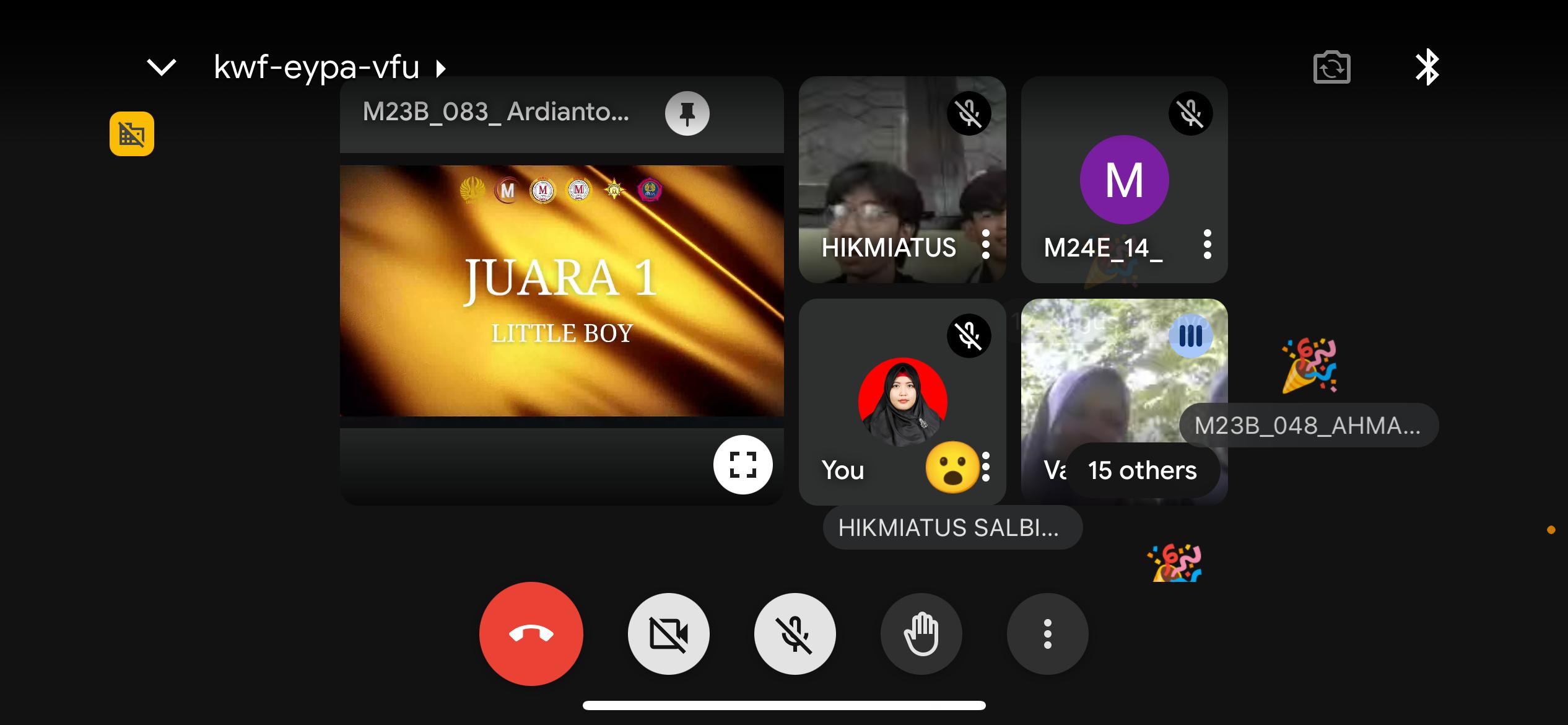Image resolution: width=1568 pixels, height=725 pixels.
Task: Raise hand in the meeting
Action: (921, 633)
